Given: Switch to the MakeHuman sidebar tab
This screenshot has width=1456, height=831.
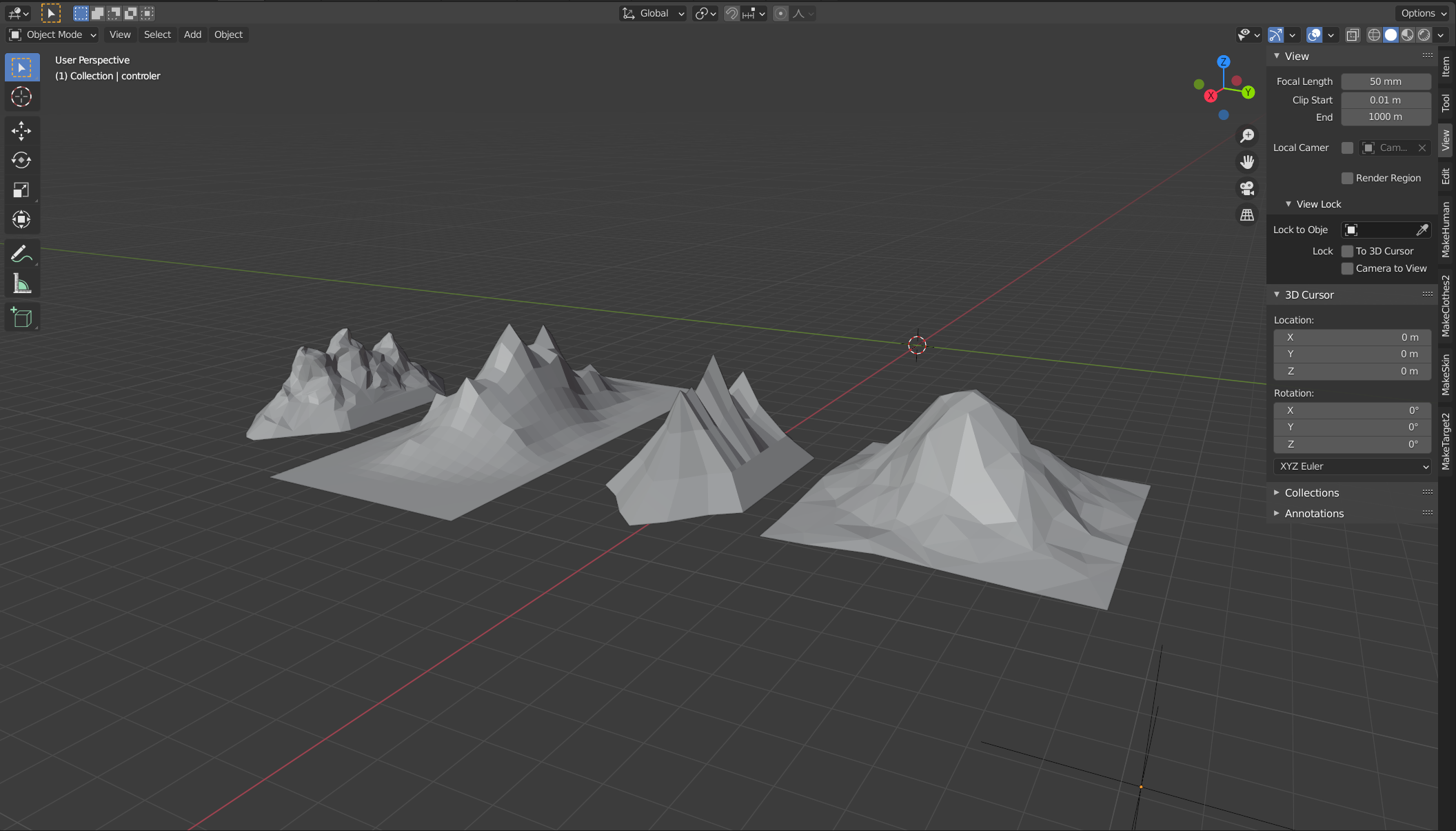Looking at the screenshot, I should click(1446, 230).
